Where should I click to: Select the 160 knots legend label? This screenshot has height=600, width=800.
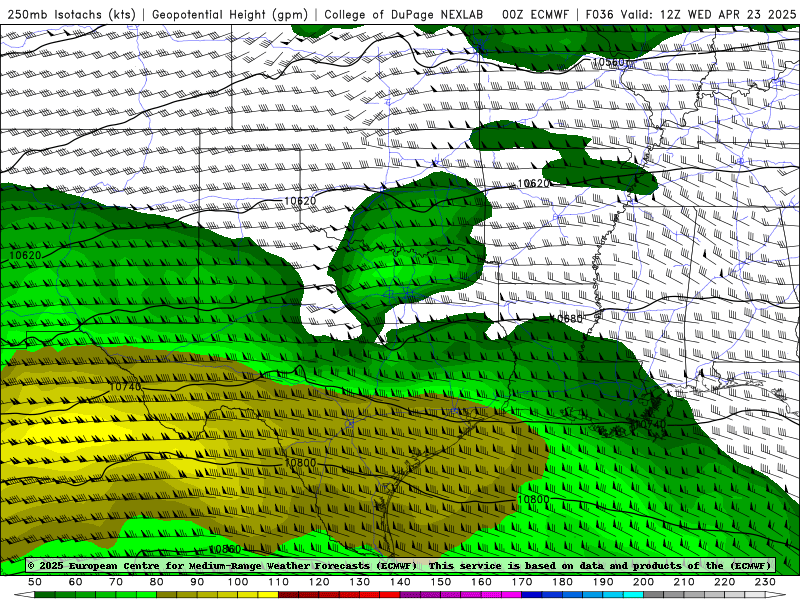(x=481, y=582)
